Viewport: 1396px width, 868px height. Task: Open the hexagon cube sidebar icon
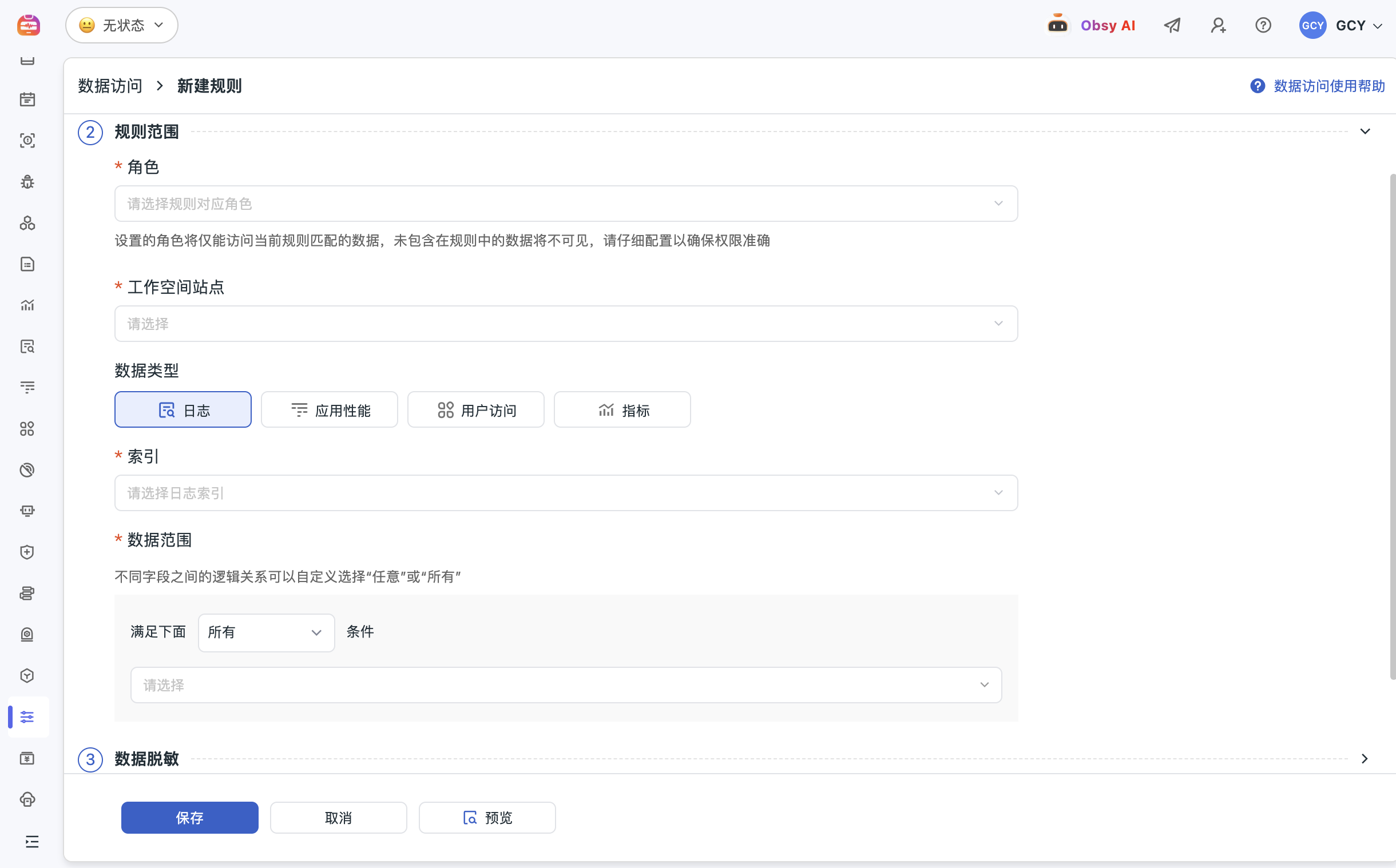pos(27,676)
